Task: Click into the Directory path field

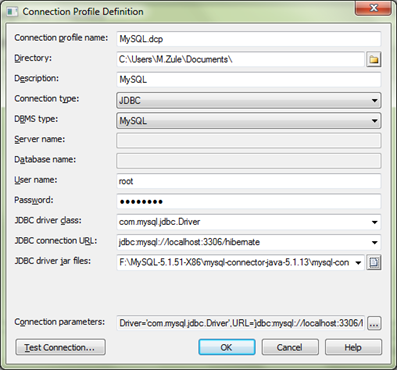Action: coord(240,59)
